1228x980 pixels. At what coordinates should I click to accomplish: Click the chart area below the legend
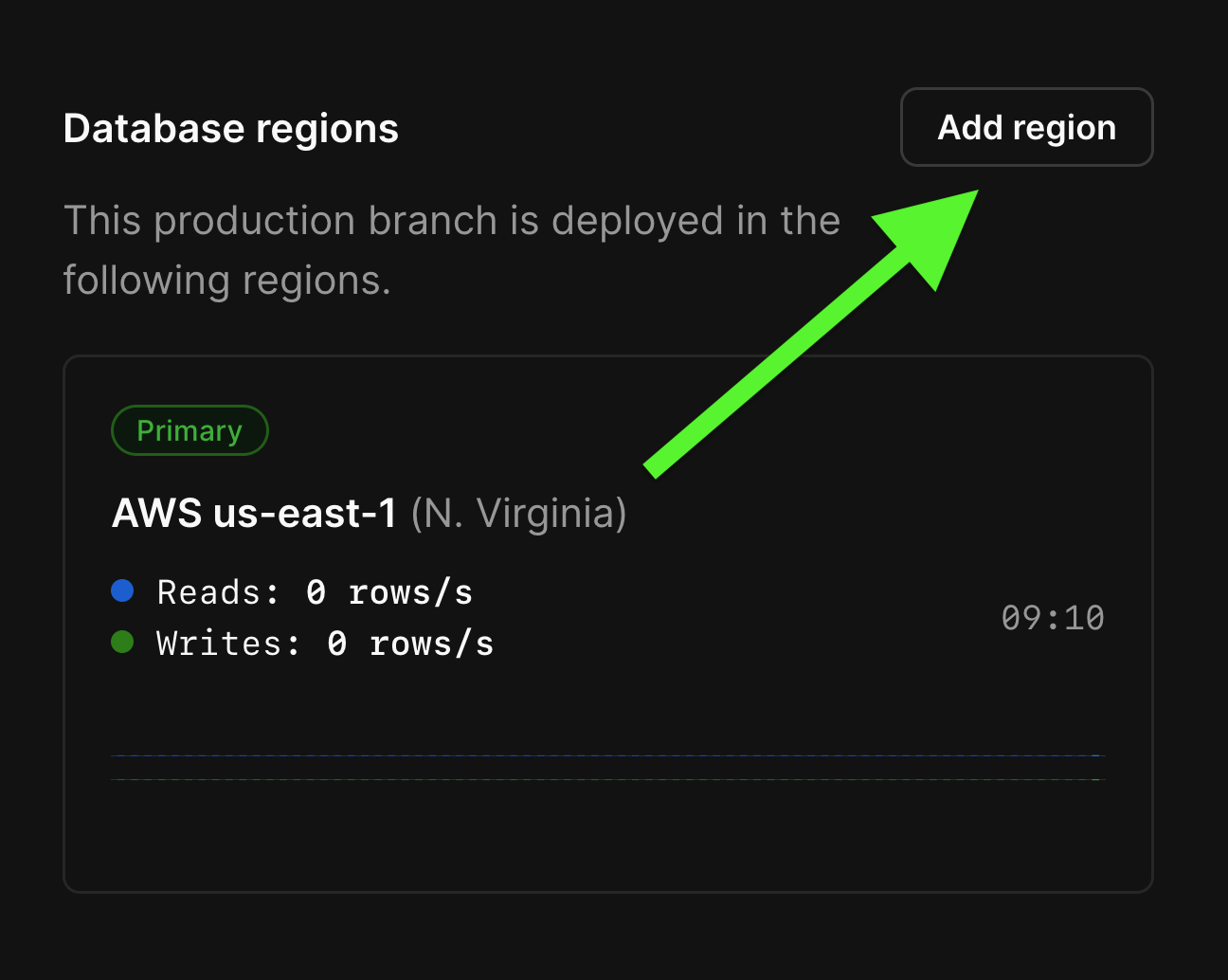(606, 768)
